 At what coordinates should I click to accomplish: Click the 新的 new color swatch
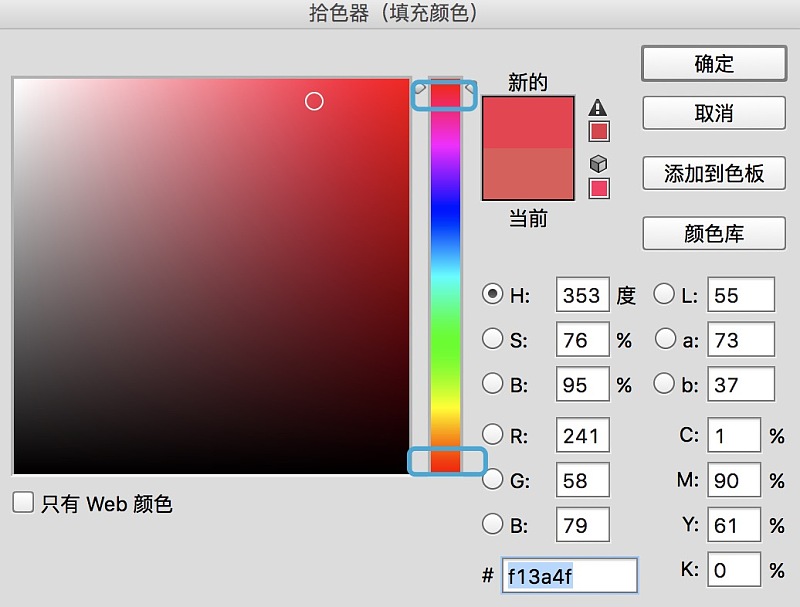(528, 120)
